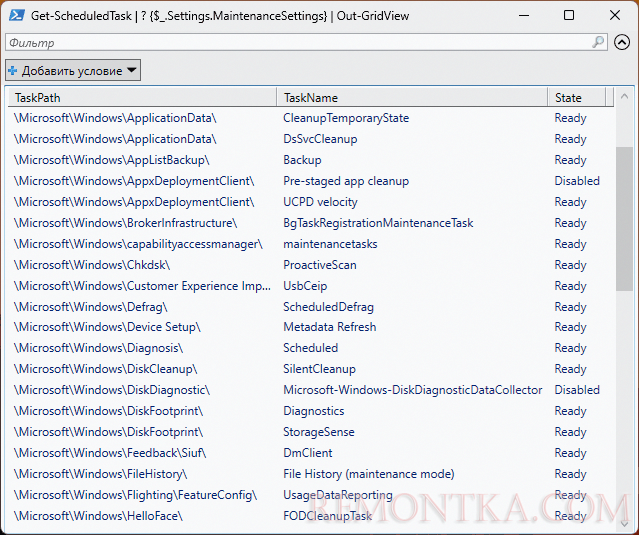Click Ready state of ScheduledDefrag row
Screen dimensions: 639x535
point(570,307)
